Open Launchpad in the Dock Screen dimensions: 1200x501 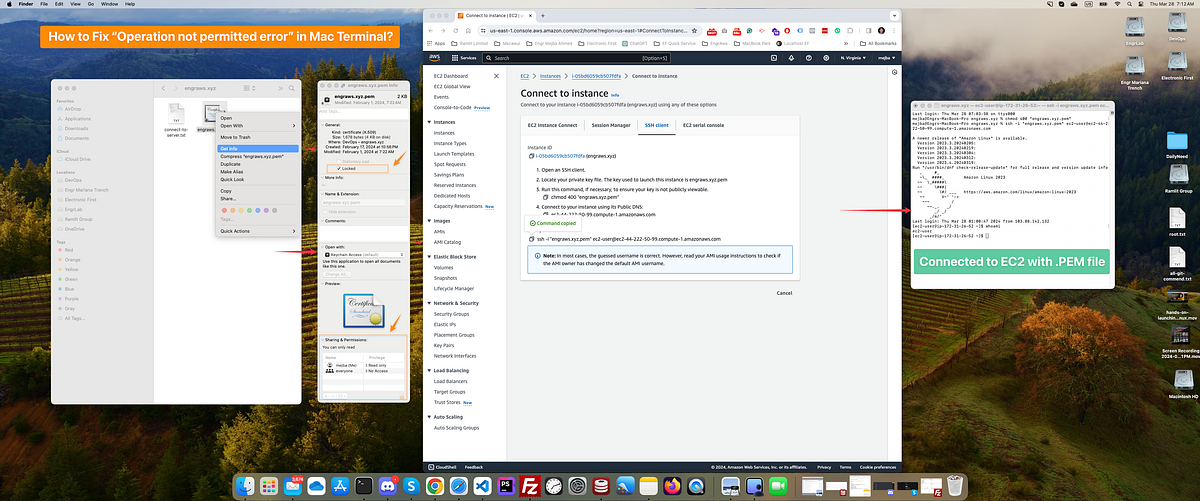[x=269, y=486]
